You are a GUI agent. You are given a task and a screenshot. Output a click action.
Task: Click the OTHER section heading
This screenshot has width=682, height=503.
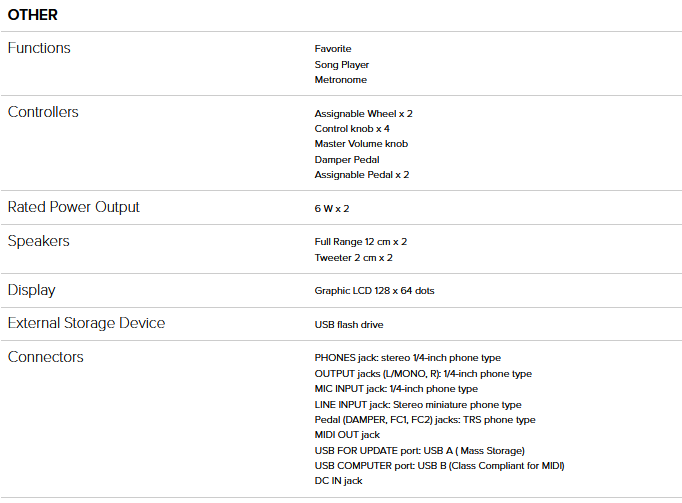click(33, 15)
